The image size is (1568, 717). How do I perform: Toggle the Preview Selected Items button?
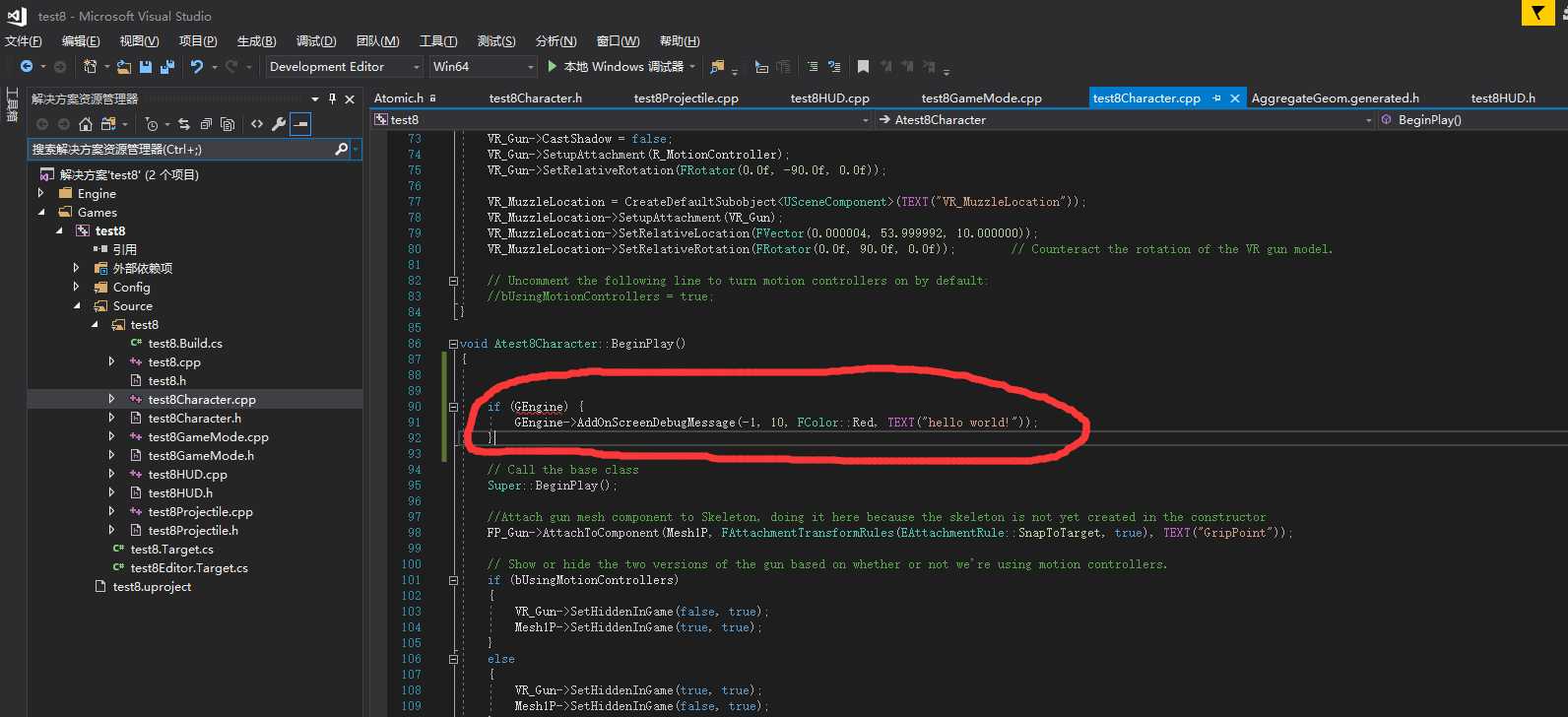coord(301,124)
